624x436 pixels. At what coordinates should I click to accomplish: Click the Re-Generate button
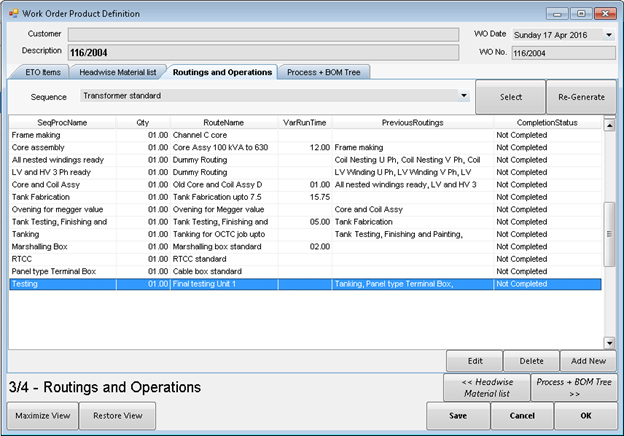coord(581,97)
